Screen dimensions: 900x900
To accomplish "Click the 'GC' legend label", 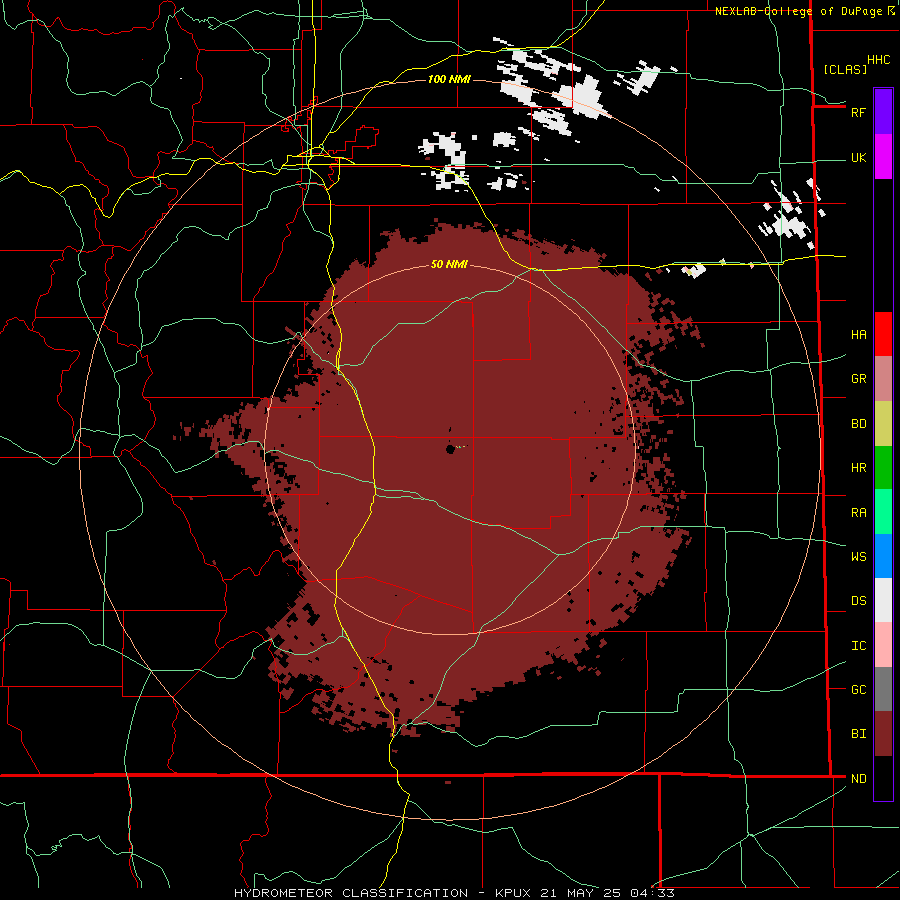I will click(858, 690).
